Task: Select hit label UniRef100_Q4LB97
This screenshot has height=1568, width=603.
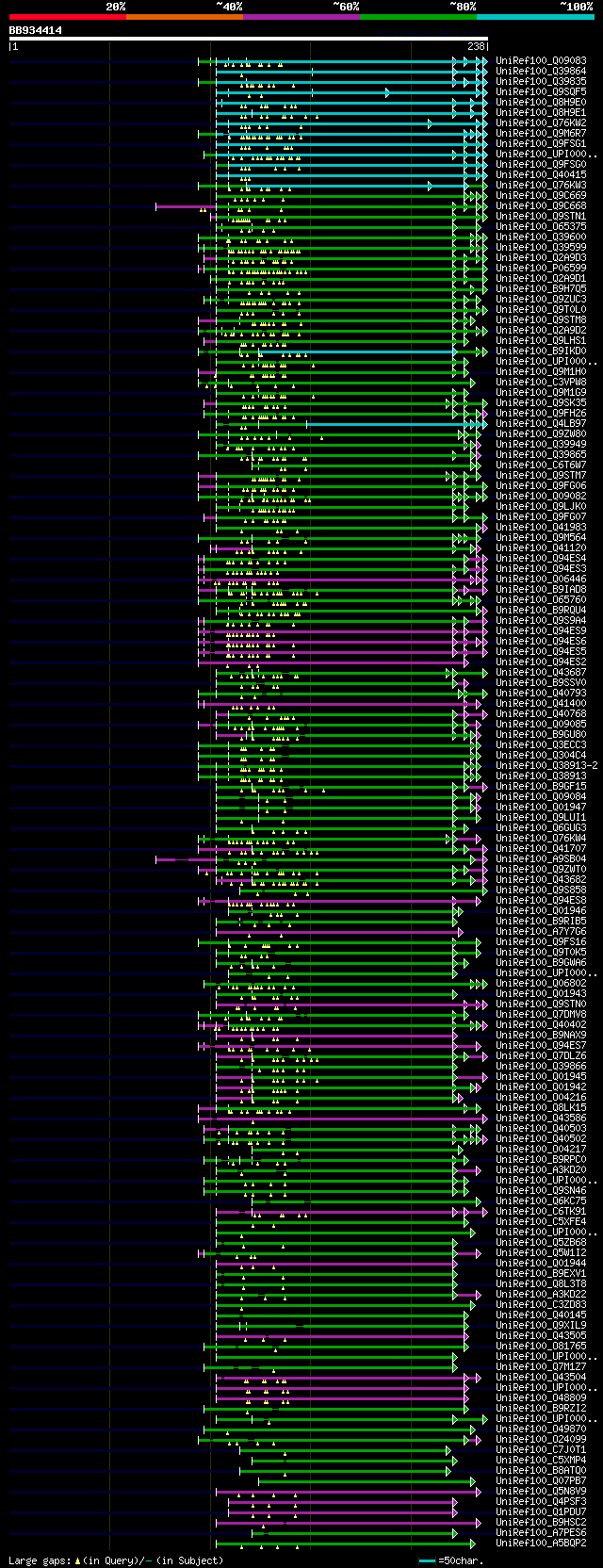Action: [x=541, y=423]
